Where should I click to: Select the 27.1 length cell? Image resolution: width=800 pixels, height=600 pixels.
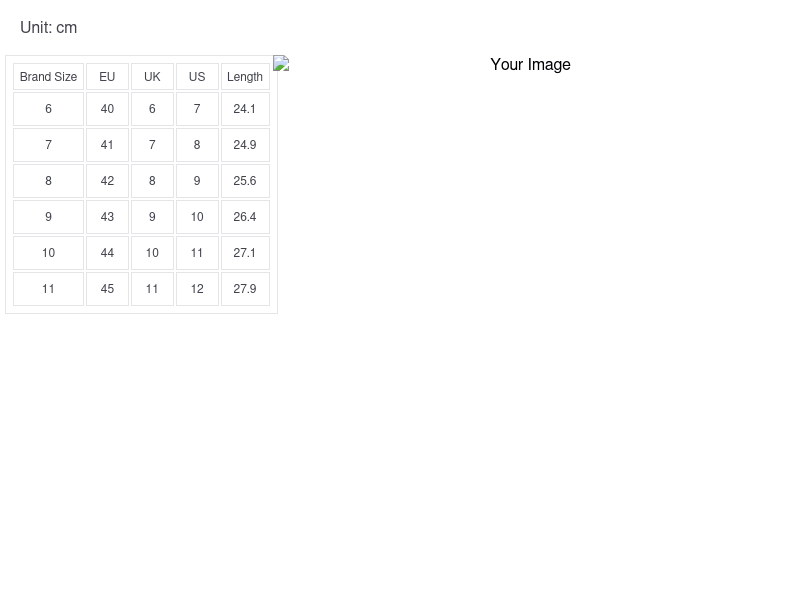click(x=245, y=253)
